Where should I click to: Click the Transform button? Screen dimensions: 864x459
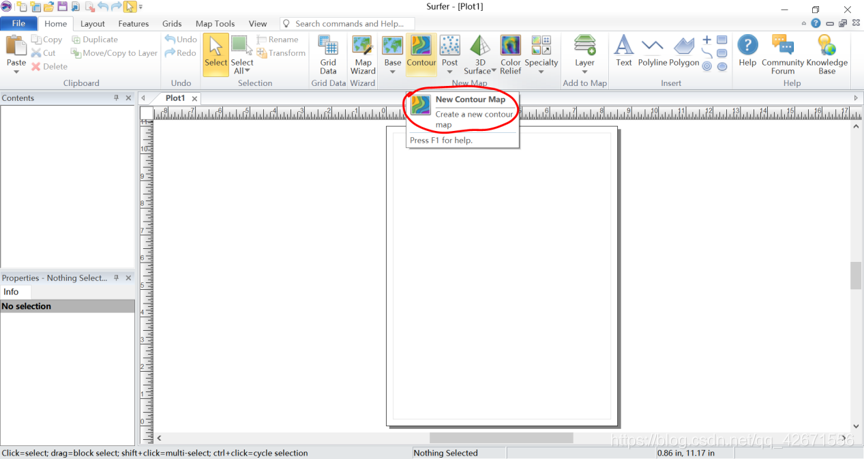point(280,53)
